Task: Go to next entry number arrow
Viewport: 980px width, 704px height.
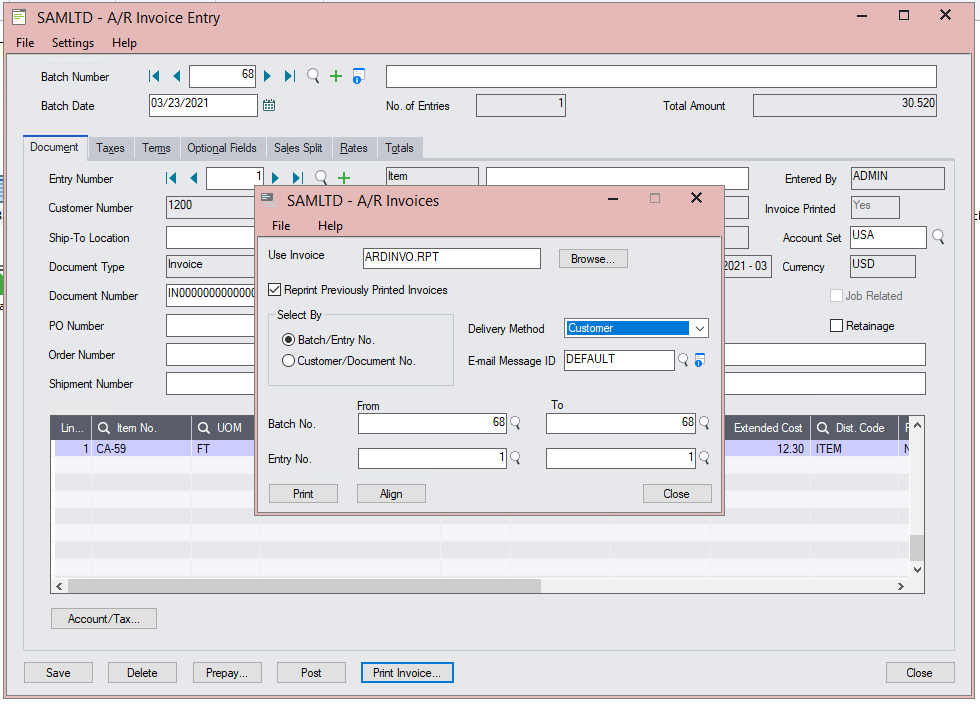Action: coord(276,178)
